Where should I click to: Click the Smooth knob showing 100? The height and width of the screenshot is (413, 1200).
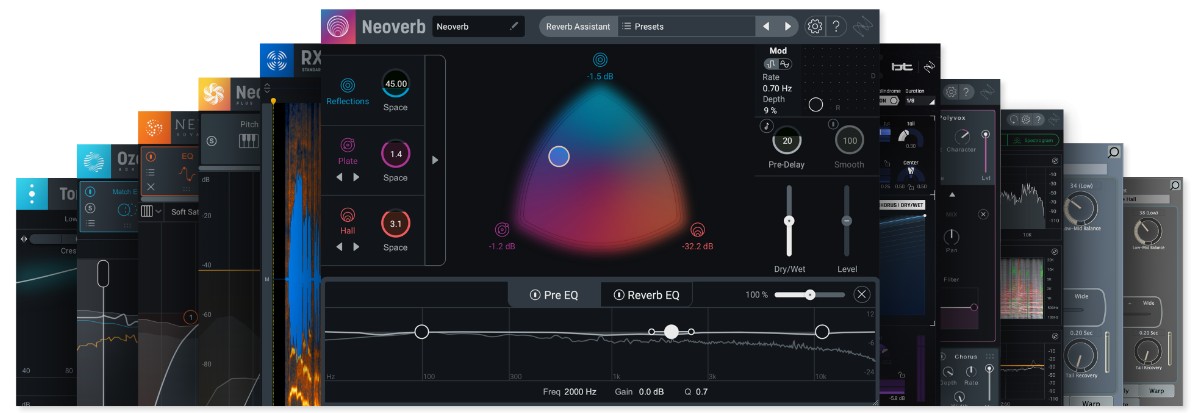(849, 140)
